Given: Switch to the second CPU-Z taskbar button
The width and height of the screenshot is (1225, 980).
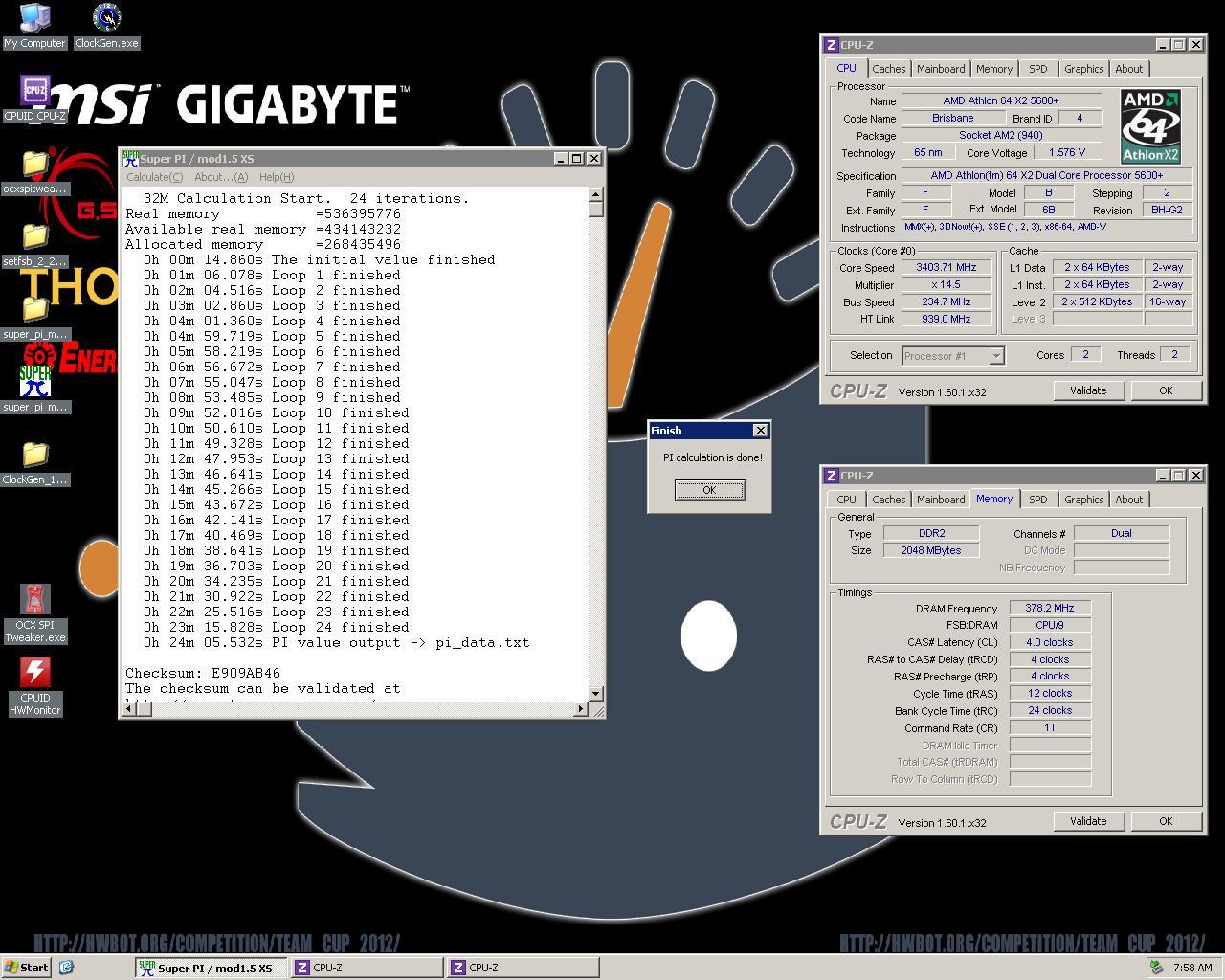Looking at the screenshot, I should tap(523, 968).
